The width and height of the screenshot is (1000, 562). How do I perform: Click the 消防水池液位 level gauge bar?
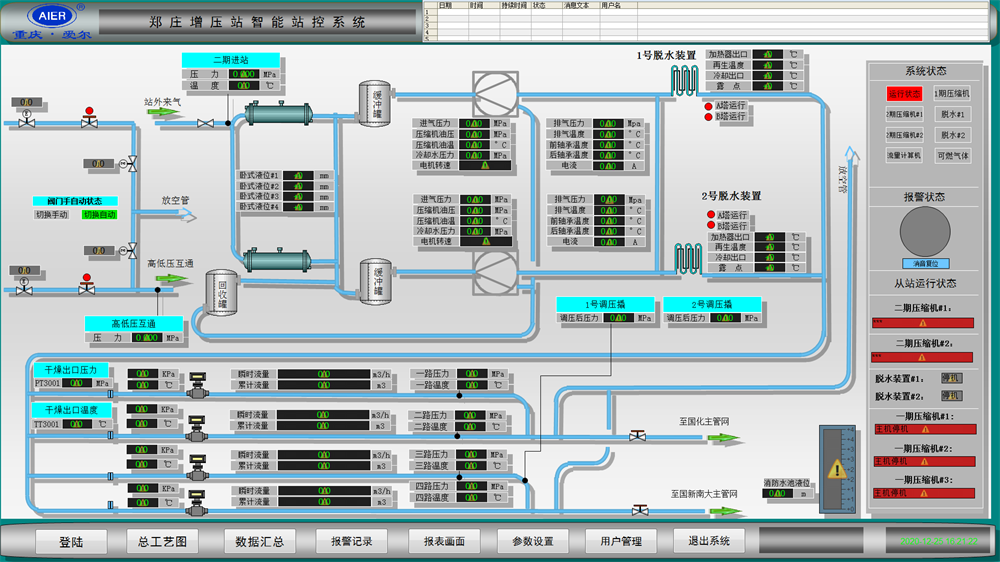(836, 469)
